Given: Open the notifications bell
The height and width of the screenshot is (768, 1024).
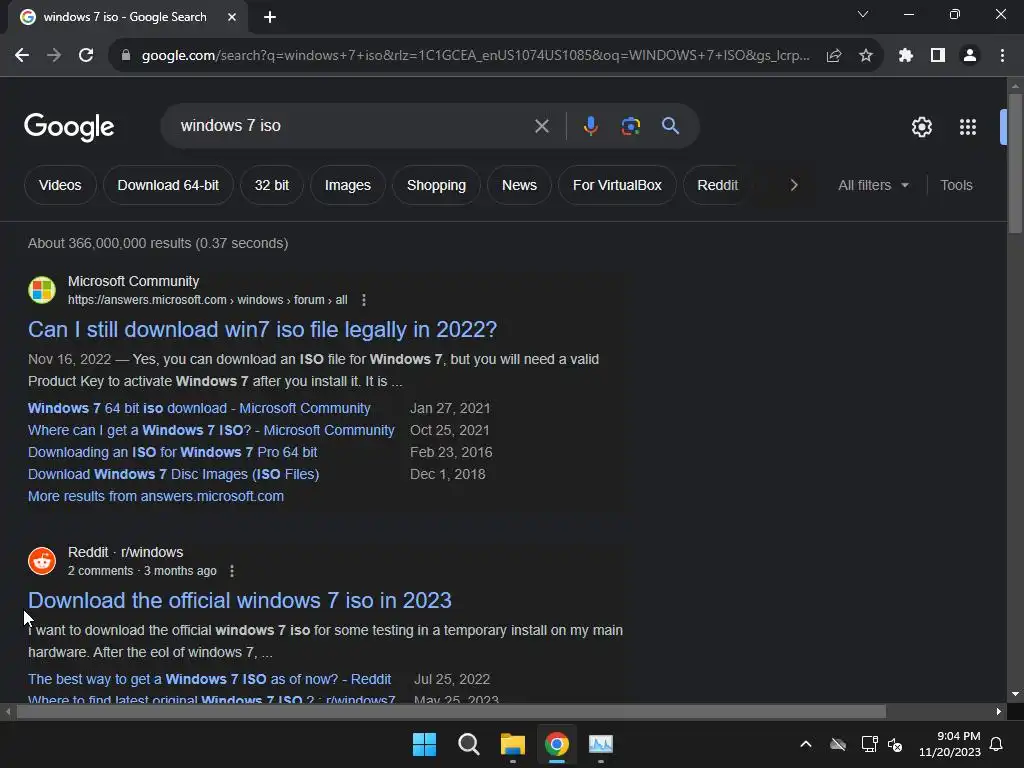Looking at the screenshot, I should [997, 744].
